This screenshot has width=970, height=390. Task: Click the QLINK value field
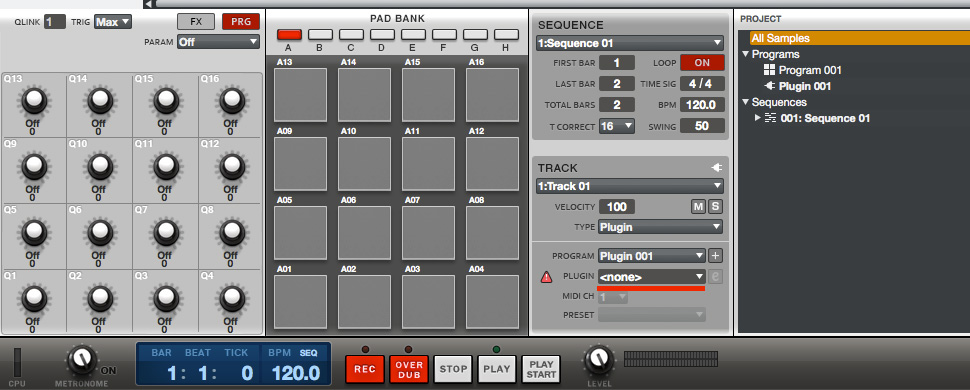tap(54, 22)
